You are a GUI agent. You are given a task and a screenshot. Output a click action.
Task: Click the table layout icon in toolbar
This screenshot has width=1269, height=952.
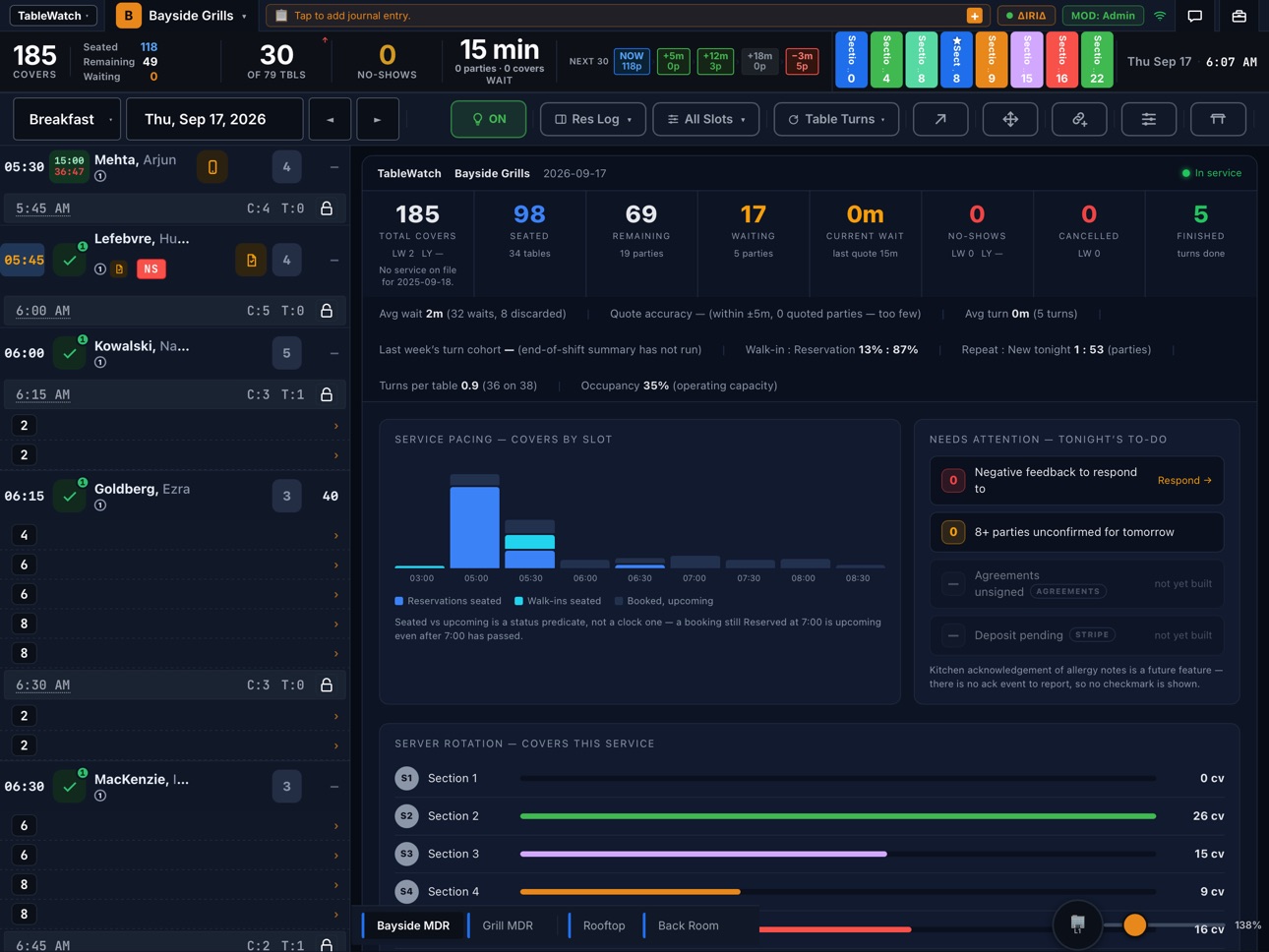click(x=1218, y=119)
